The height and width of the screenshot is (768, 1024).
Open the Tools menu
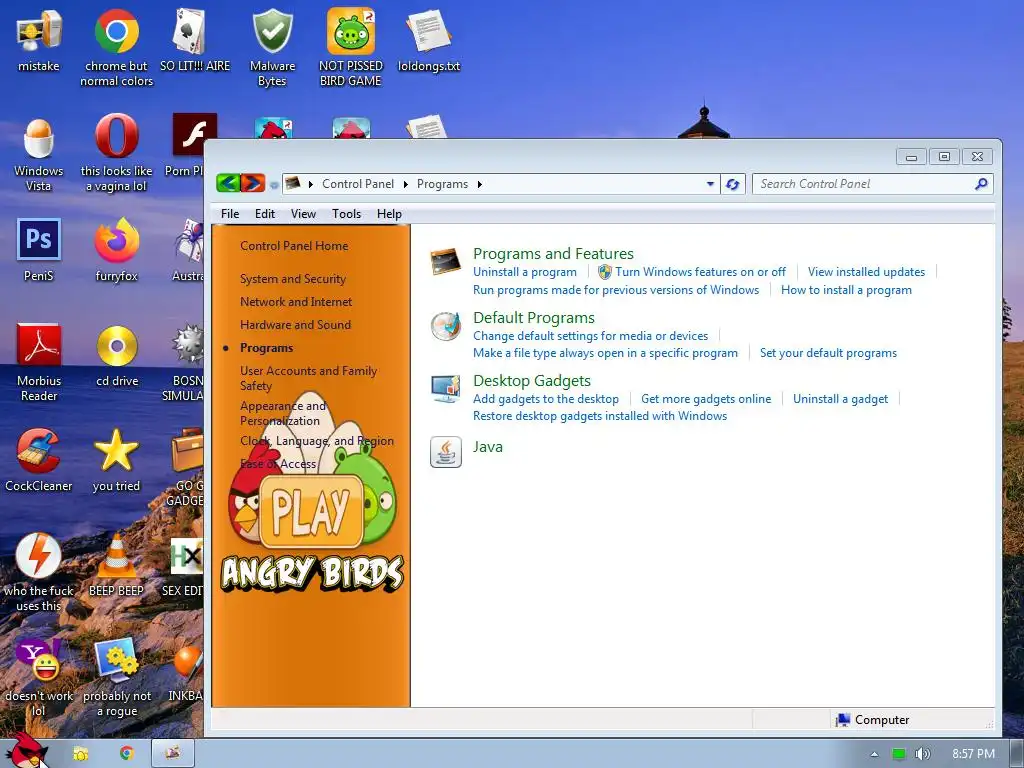pyautogui.click(x=346, y=214)
